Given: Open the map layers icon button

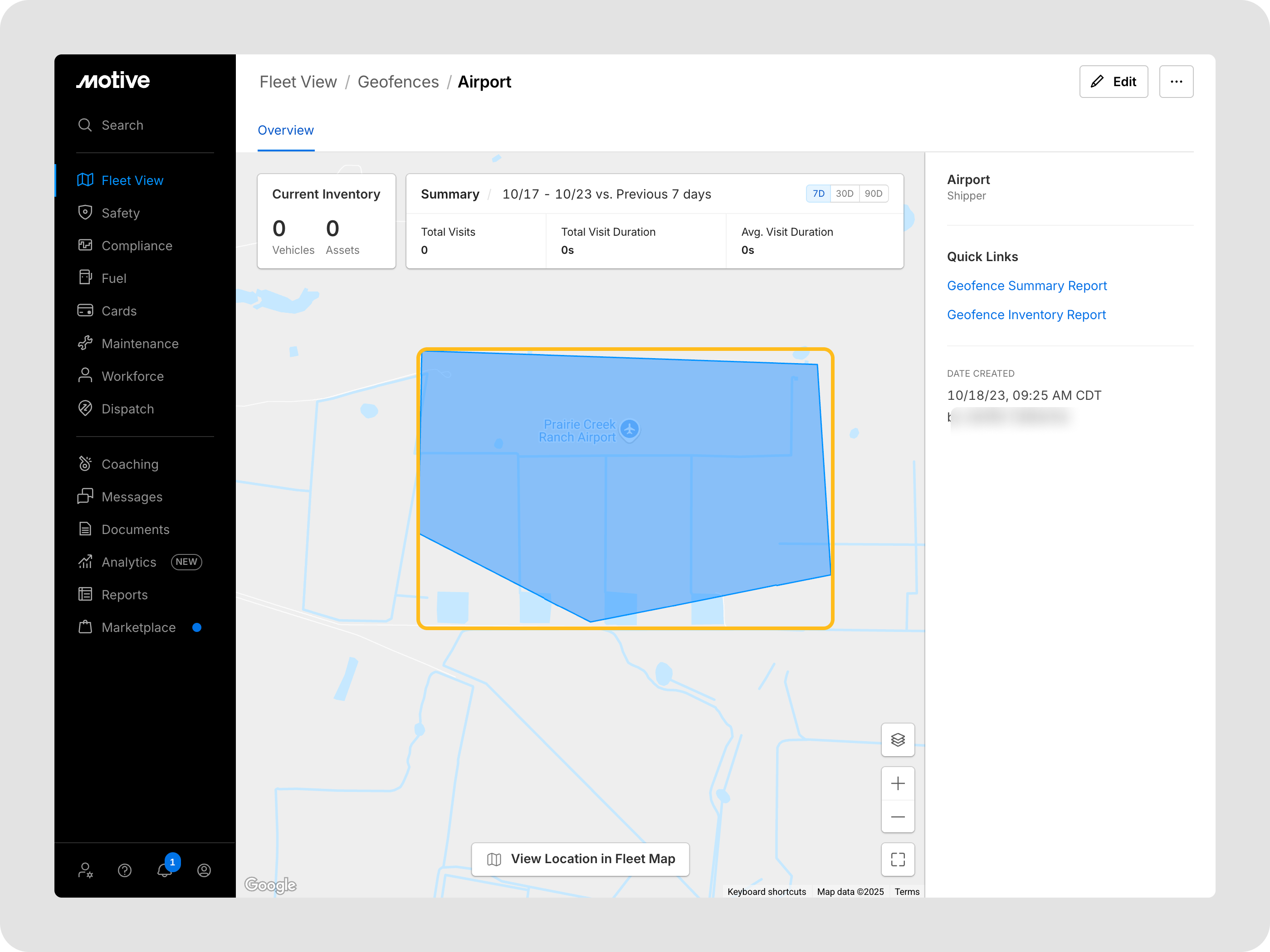Looking at the screenshot, I should click(x=897, y=740).
